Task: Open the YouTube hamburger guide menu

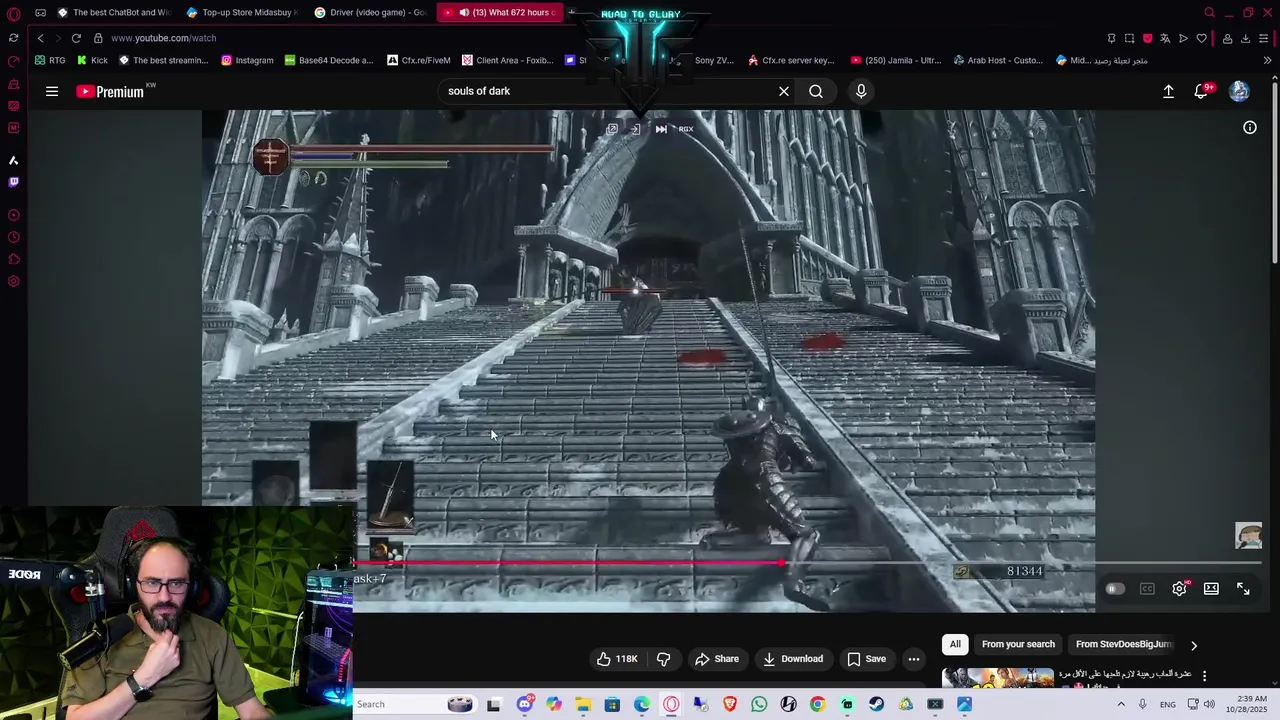Action: point(52,91)
